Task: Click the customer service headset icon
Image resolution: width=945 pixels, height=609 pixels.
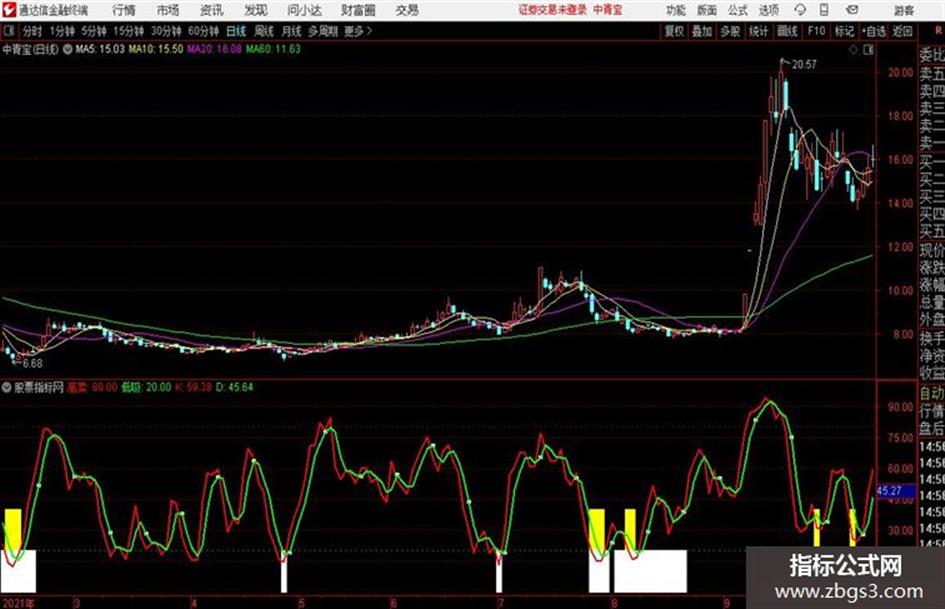Action: tap(800, 10)
